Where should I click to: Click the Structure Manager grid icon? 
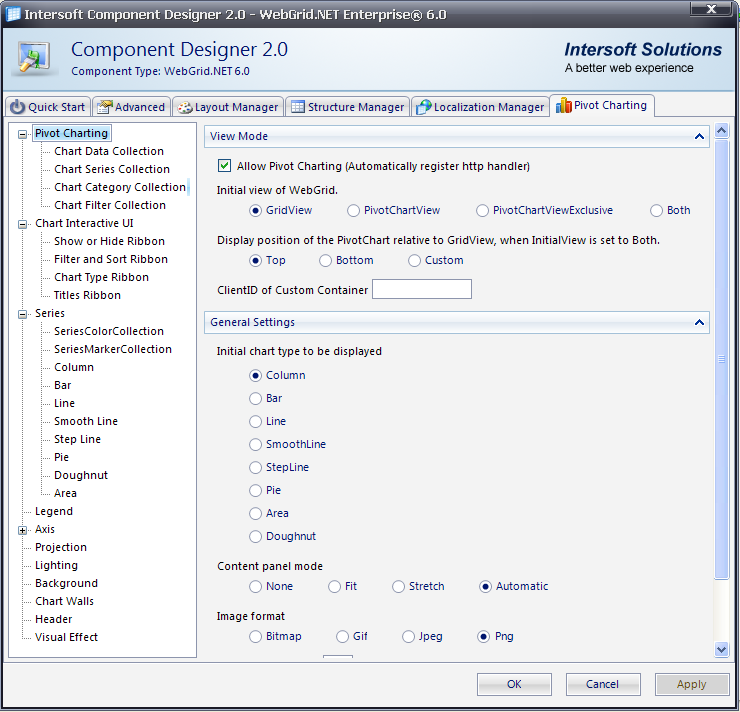point(298,107)
